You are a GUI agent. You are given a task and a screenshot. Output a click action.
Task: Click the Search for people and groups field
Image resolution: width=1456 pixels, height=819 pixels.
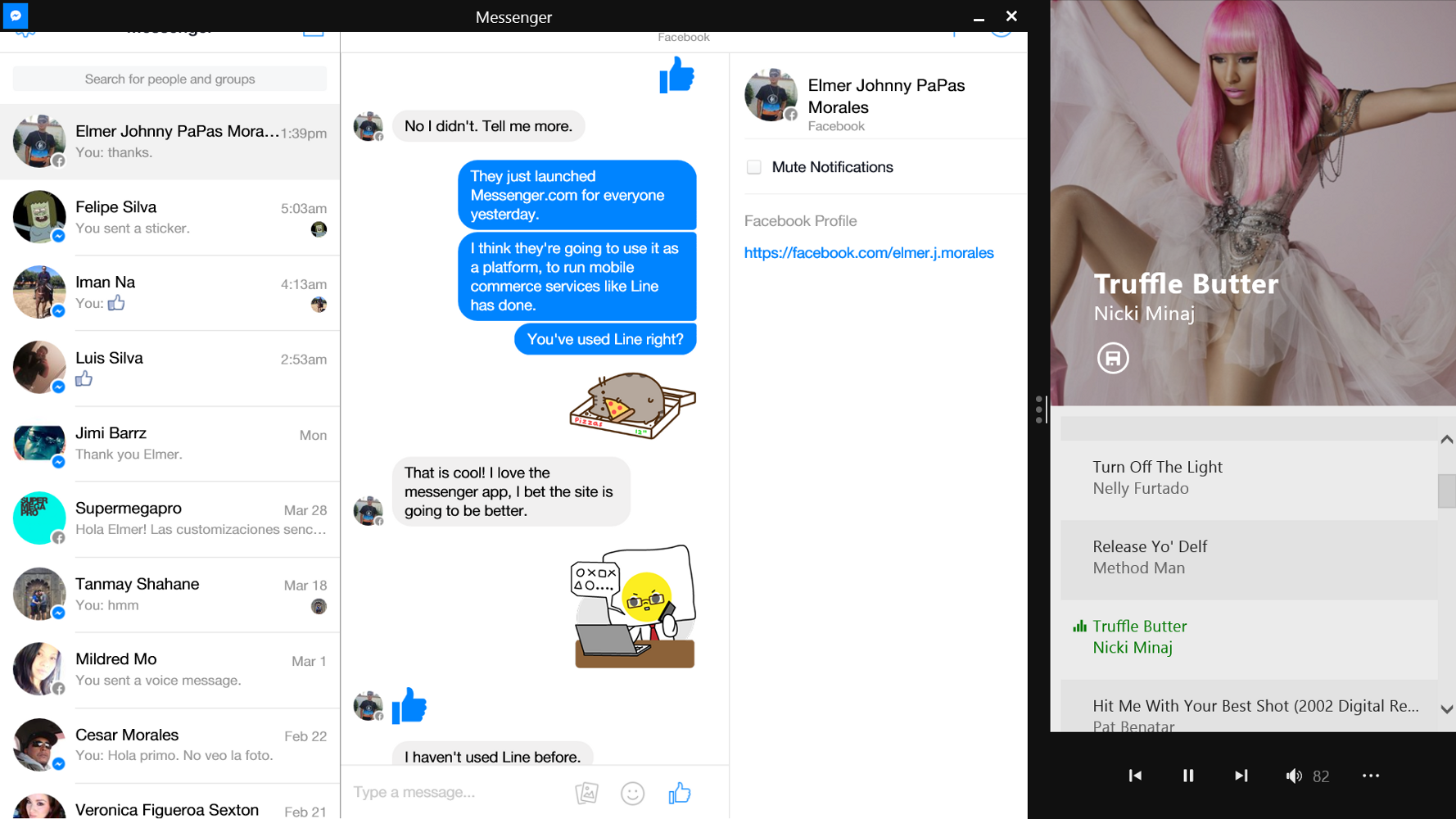[170, 79]
